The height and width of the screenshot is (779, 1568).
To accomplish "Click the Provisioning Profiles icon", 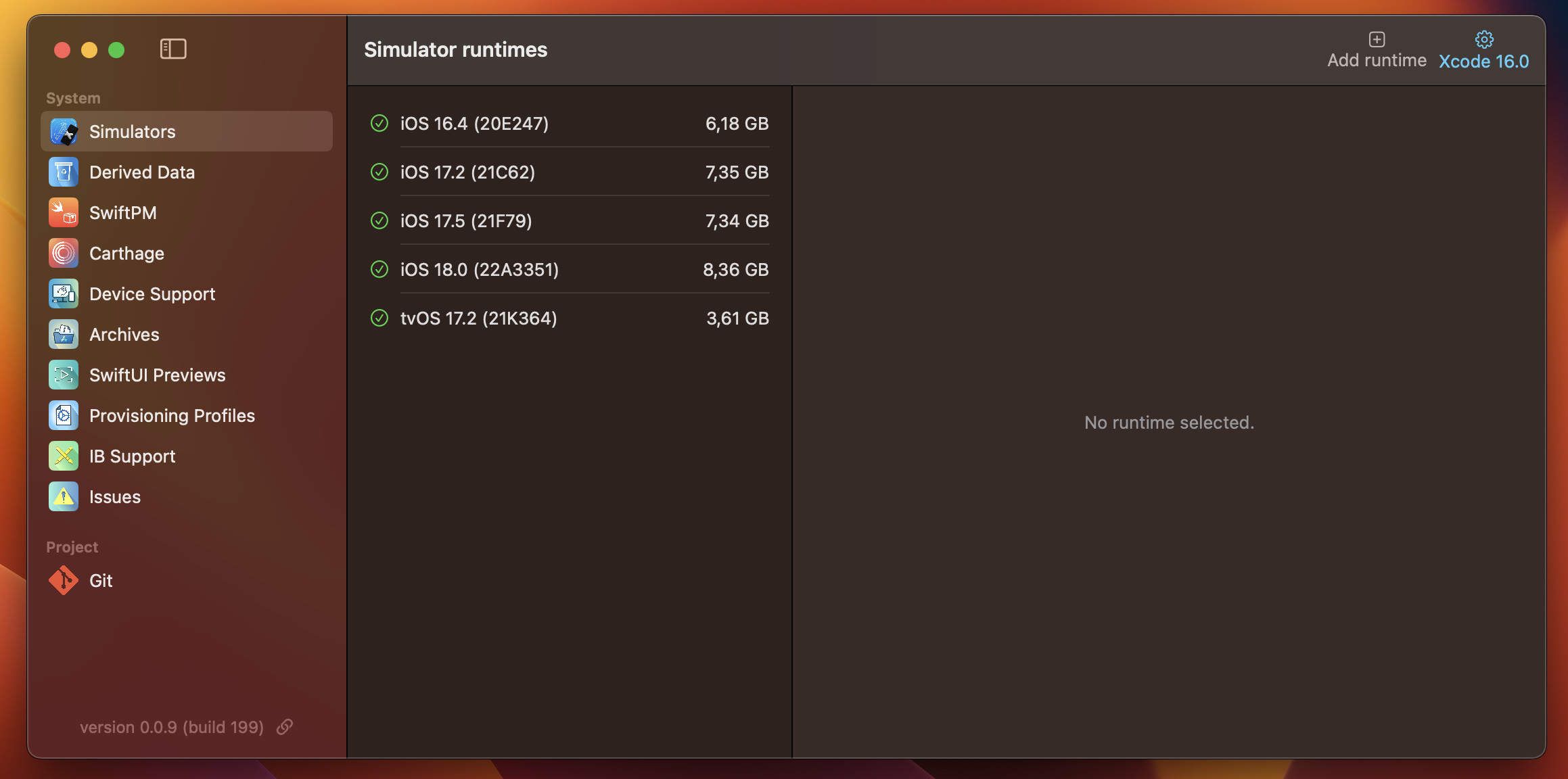I will click(64, 416).
